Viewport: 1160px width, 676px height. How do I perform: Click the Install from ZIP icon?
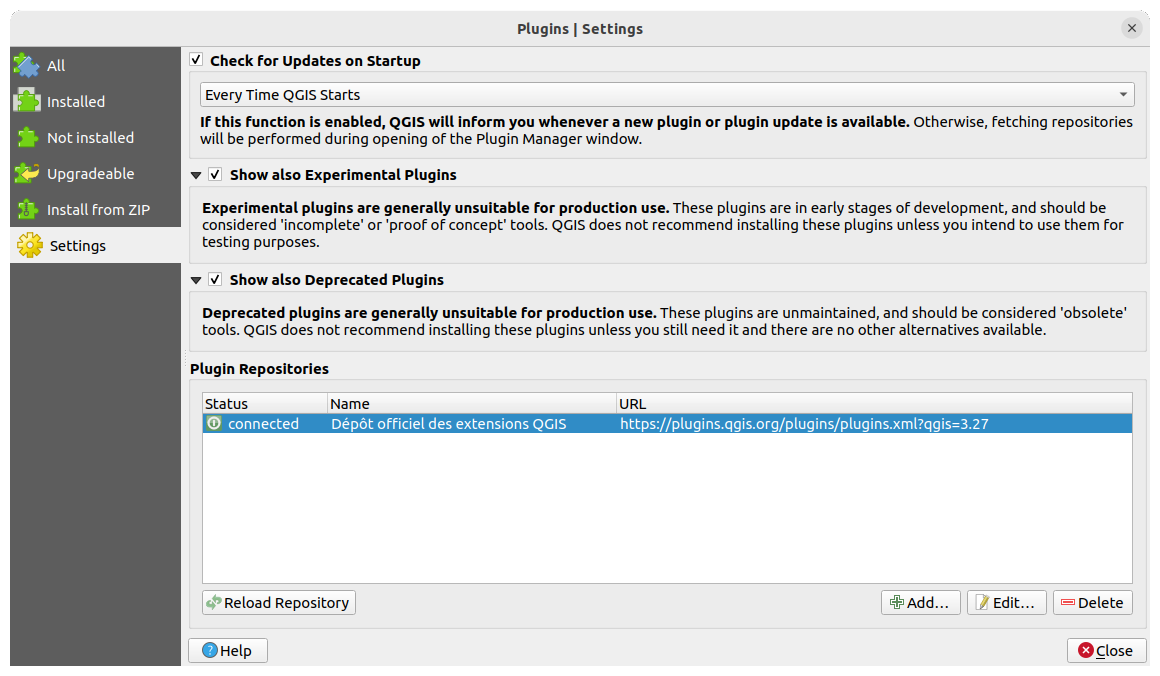click(x=27, y=209)
